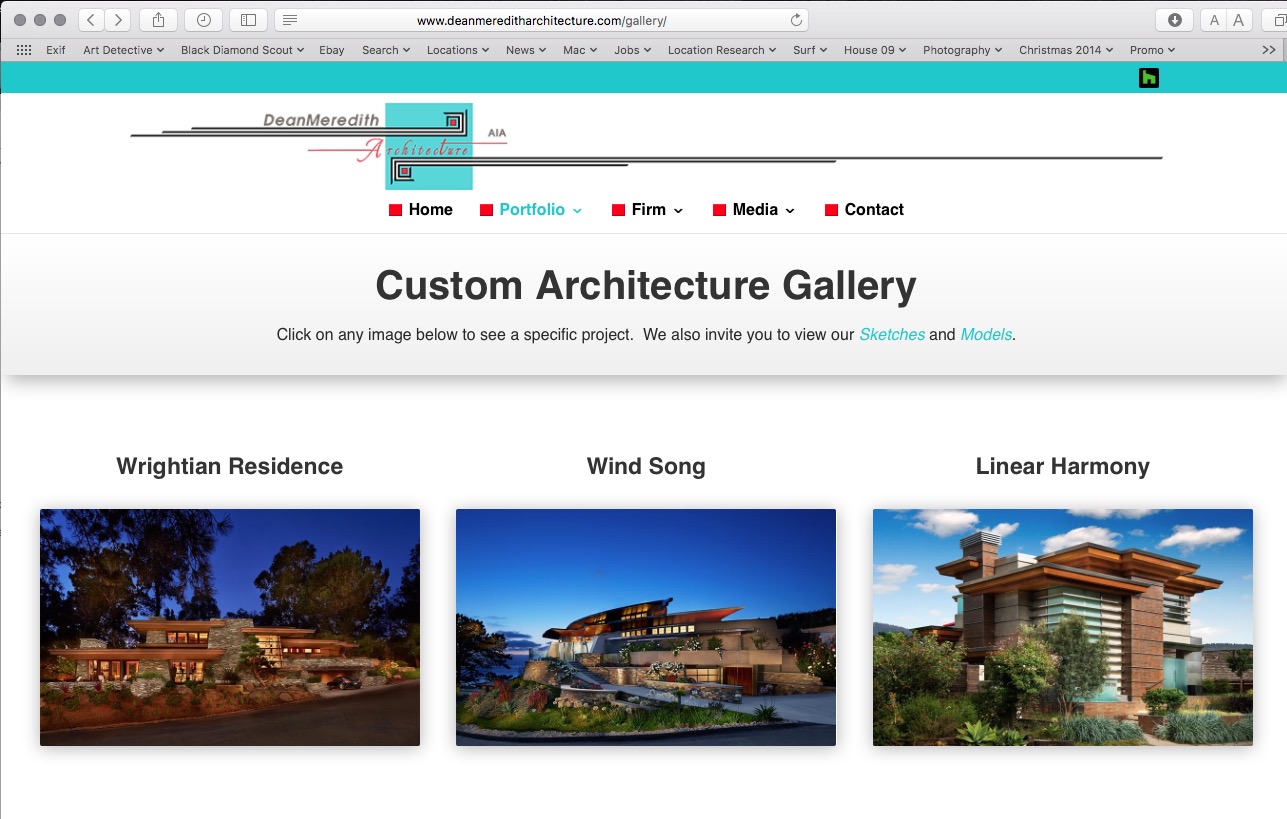Open the House 09 bookmarks folder
The height and width of the screenshot is (819, 1287).
pyautogui.click(x=876, y=50)
